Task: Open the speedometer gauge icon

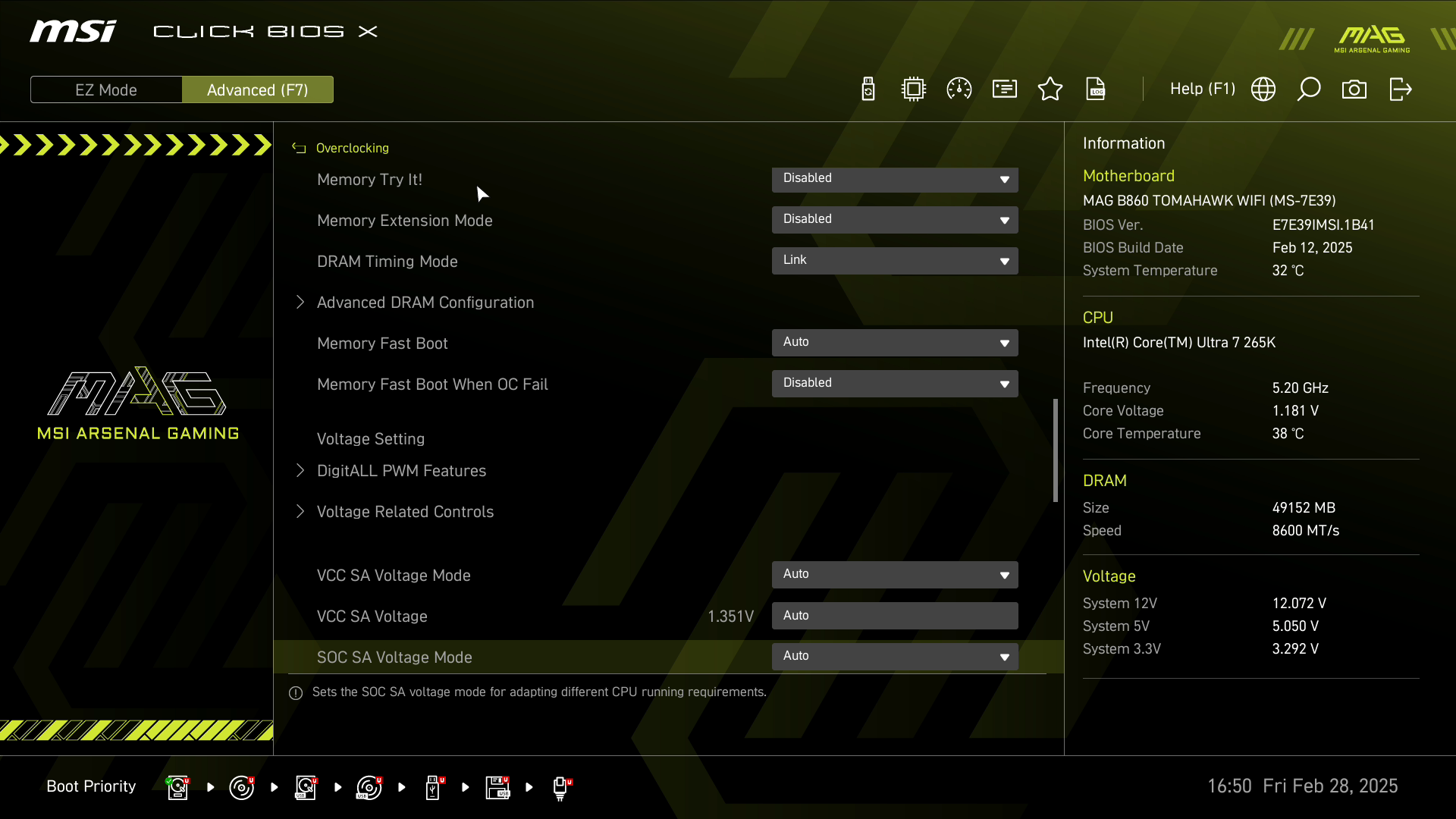Action: point(959,89)
